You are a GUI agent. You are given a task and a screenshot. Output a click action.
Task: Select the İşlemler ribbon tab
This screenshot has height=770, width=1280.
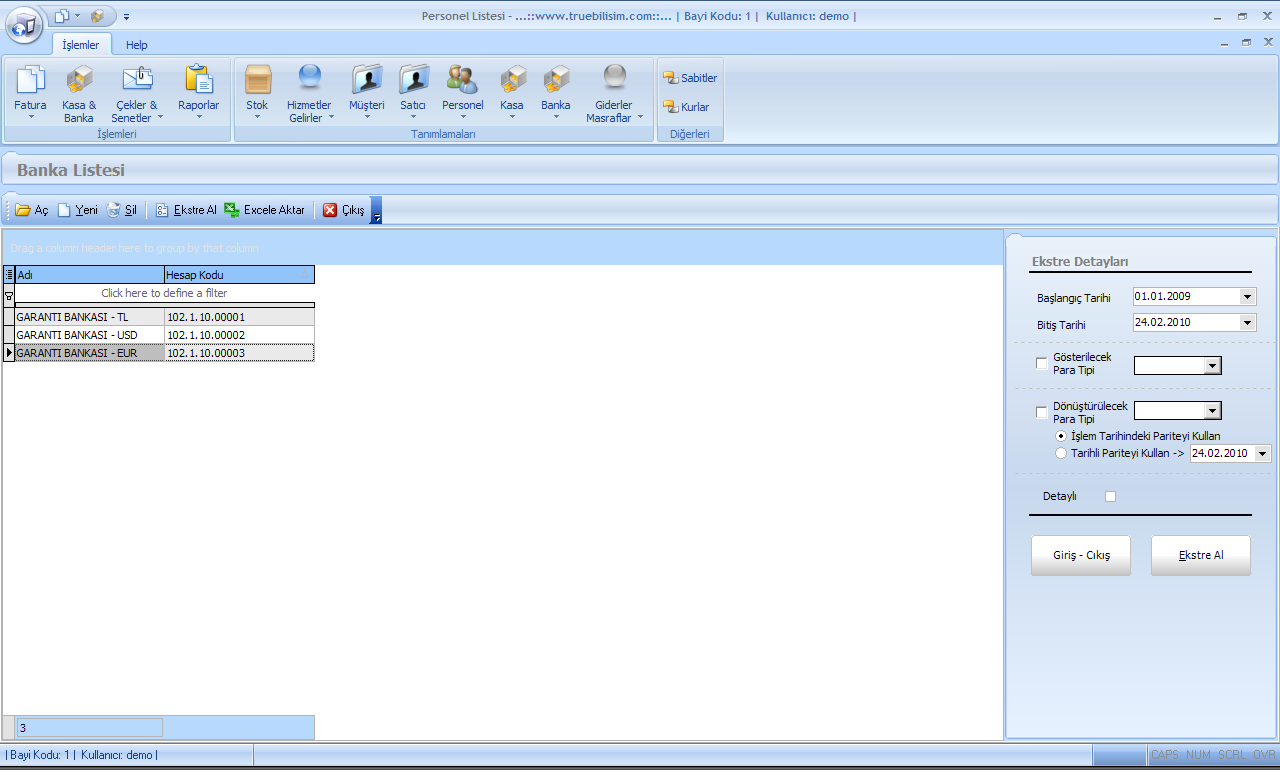coord(81,45)
